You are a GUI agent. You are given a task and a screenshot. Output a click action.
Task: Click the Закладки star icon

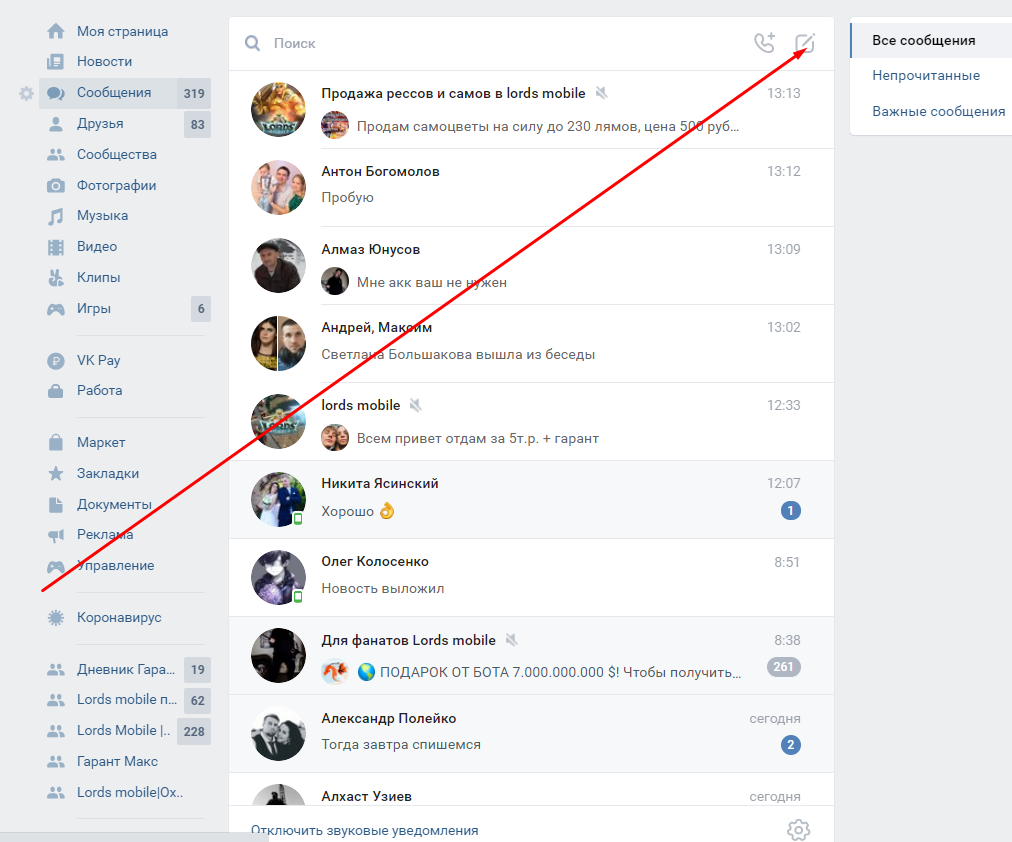click(56, 474)
